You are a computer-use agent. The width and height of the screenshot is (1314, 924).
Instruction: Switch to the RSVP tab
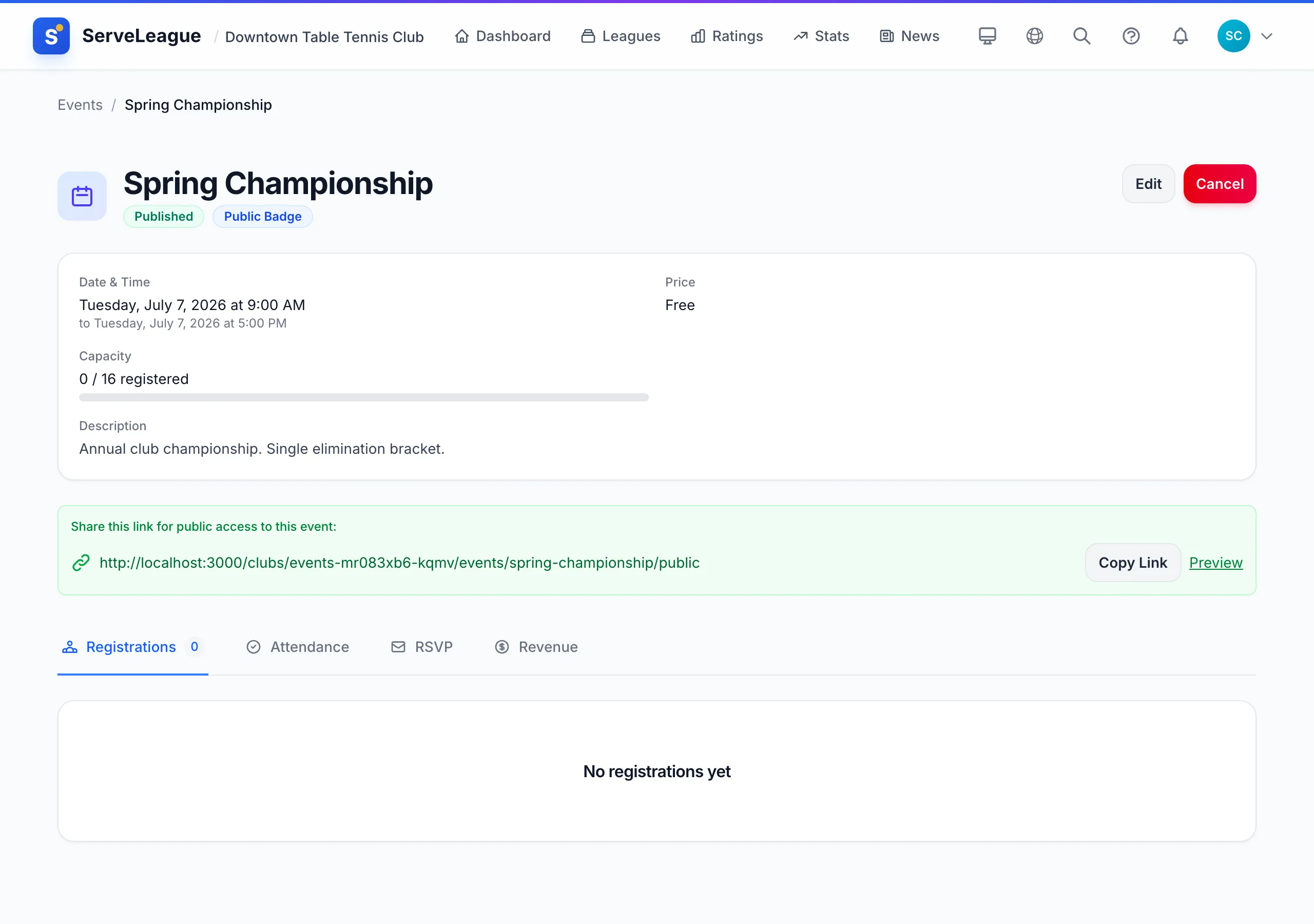(422, 647)
